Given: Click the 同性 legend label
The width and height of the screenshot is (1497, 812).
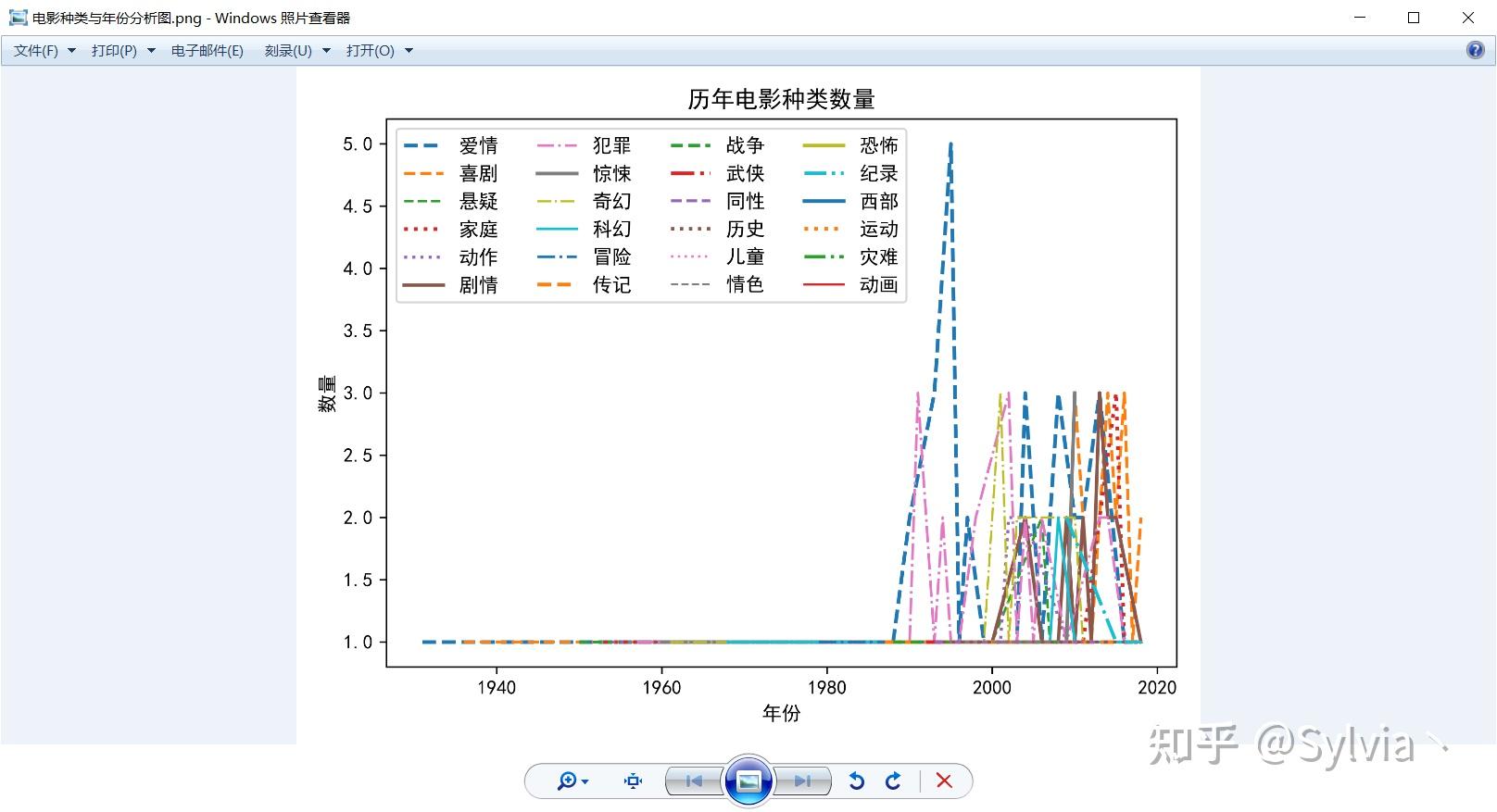Looking at the screenshot, I should pos(746,201).
